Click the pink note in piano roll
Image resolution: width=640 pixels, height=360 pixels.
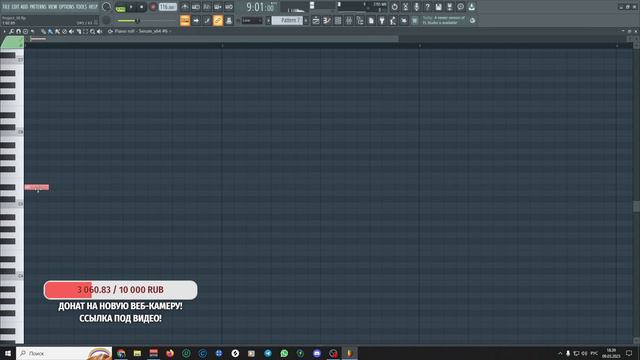click(x=37, y=187)
